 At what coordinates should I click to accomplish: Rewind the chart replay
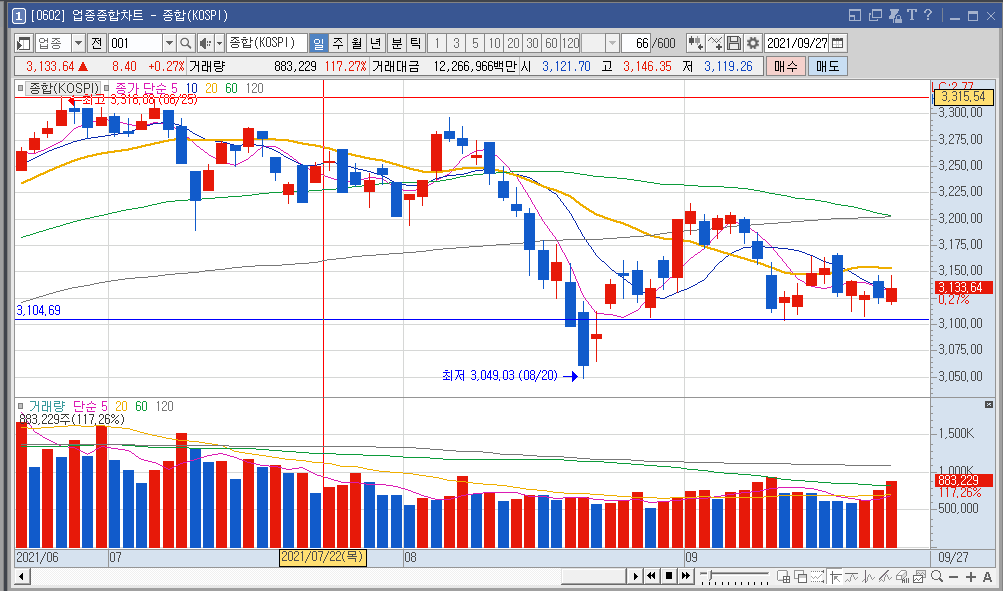[652, 576]
